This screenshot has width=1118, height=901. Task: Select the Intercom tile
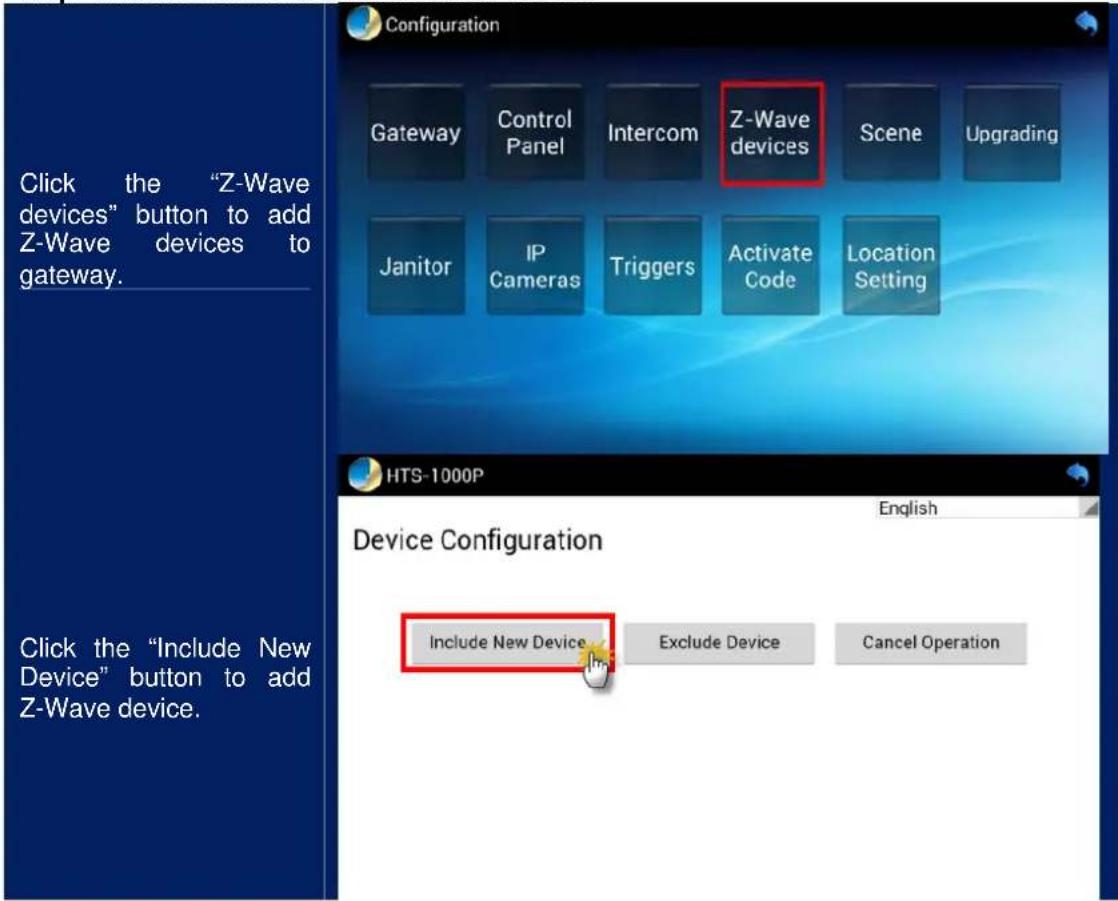(652, 133)
